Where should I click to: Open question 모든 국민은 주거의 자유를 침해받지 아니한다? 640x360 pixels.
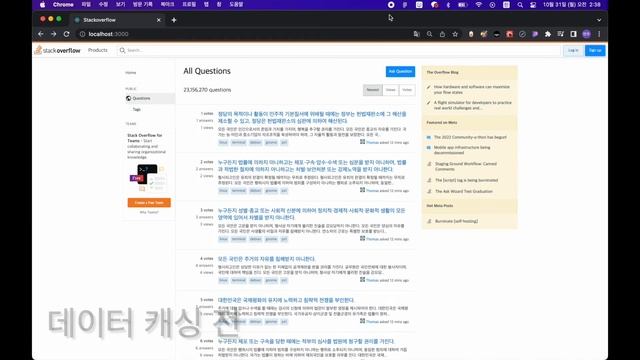tap(267, 259)
